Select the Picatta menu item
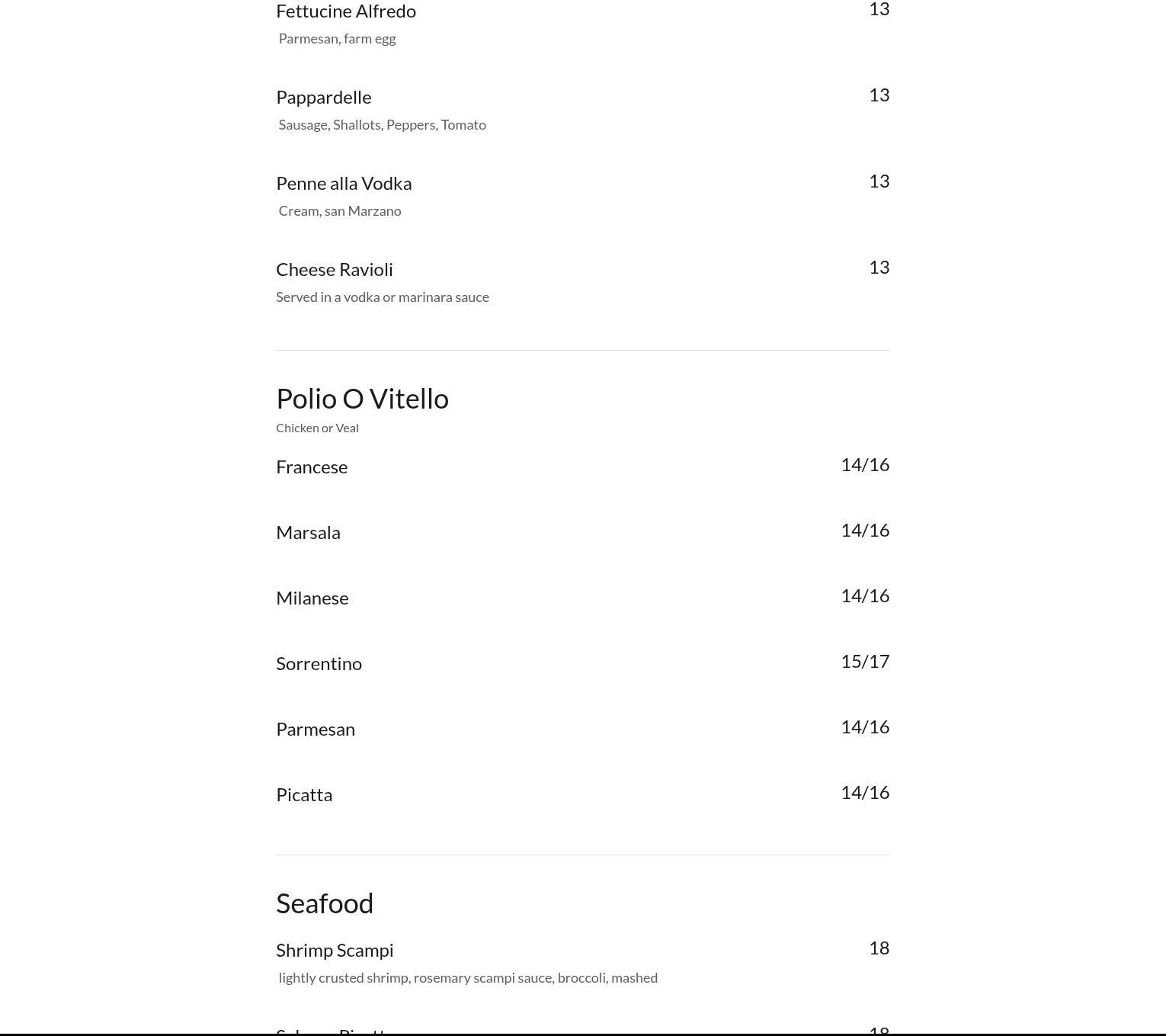This screenshot has height=1036, width=1166. [304, 795]
